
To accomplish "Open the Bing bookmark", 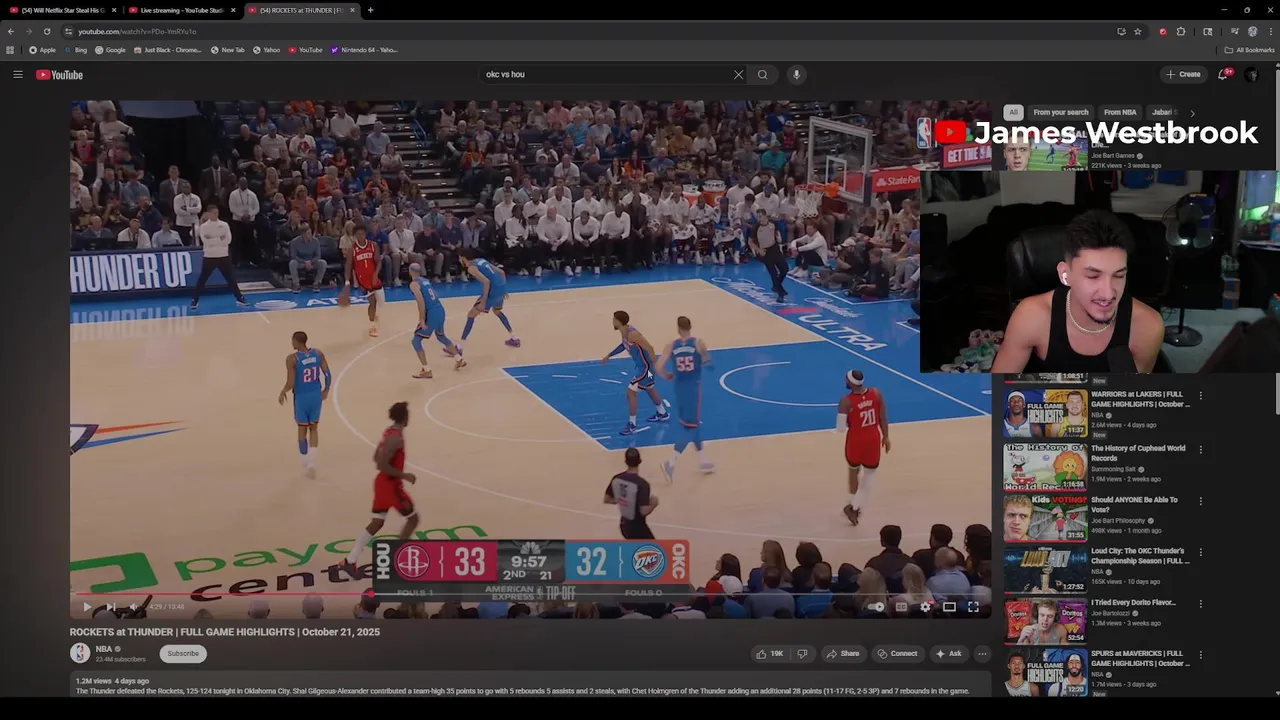I will tap(76, 50).
